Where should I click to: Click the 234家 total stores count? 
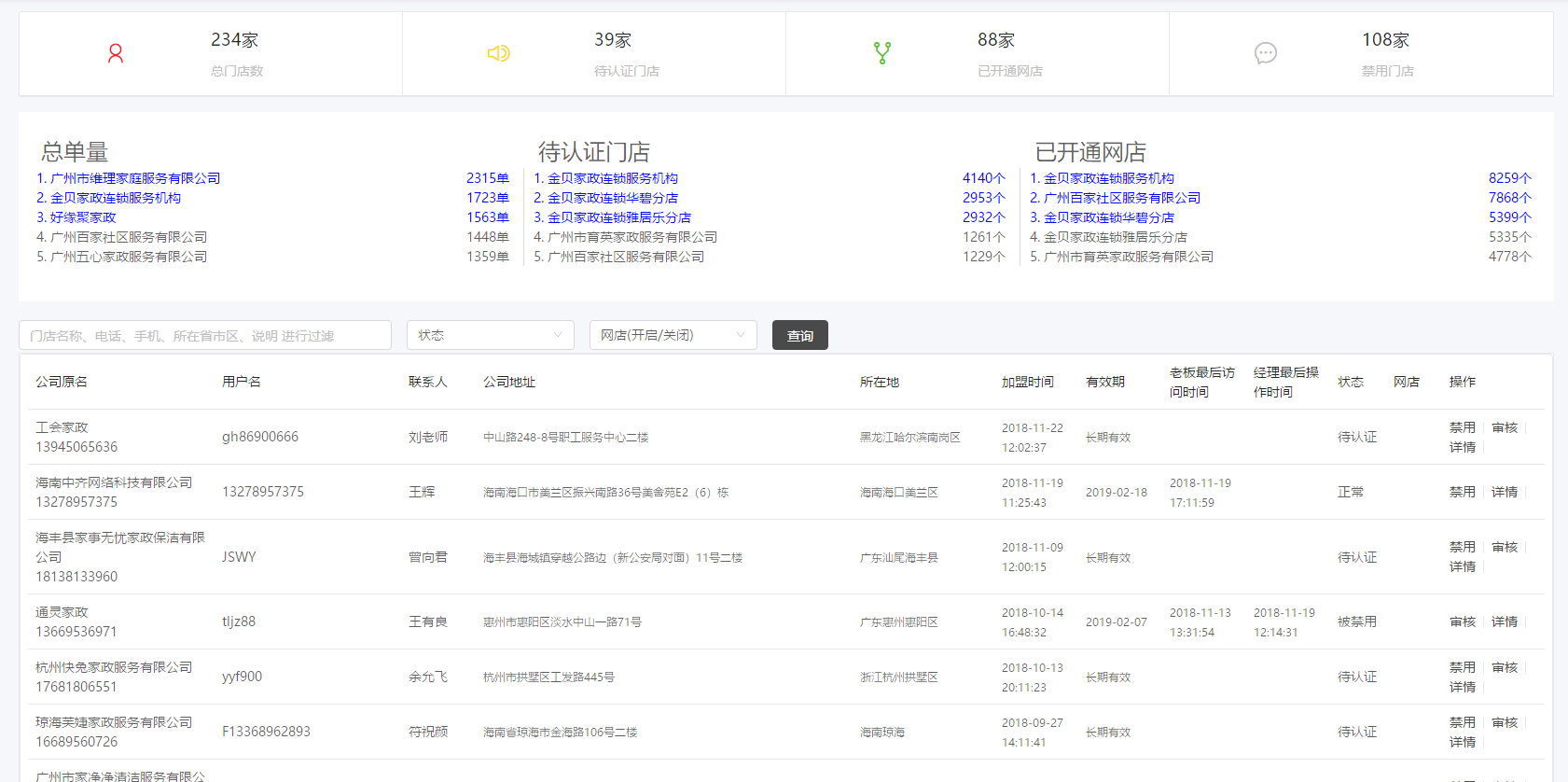click(x=234, y=40)
